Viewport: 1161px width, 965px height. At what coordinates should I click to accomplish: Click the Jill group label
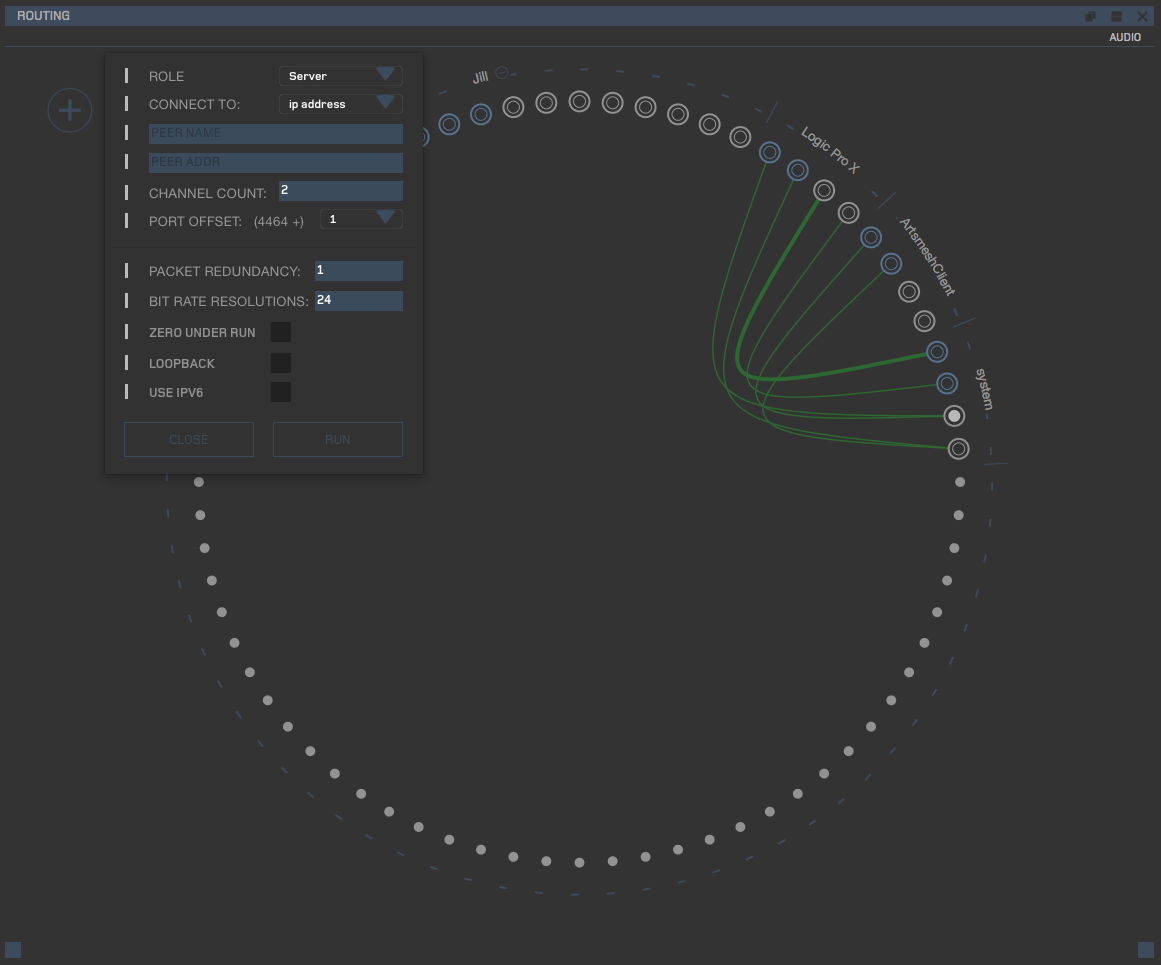click(x=481, y=77)
